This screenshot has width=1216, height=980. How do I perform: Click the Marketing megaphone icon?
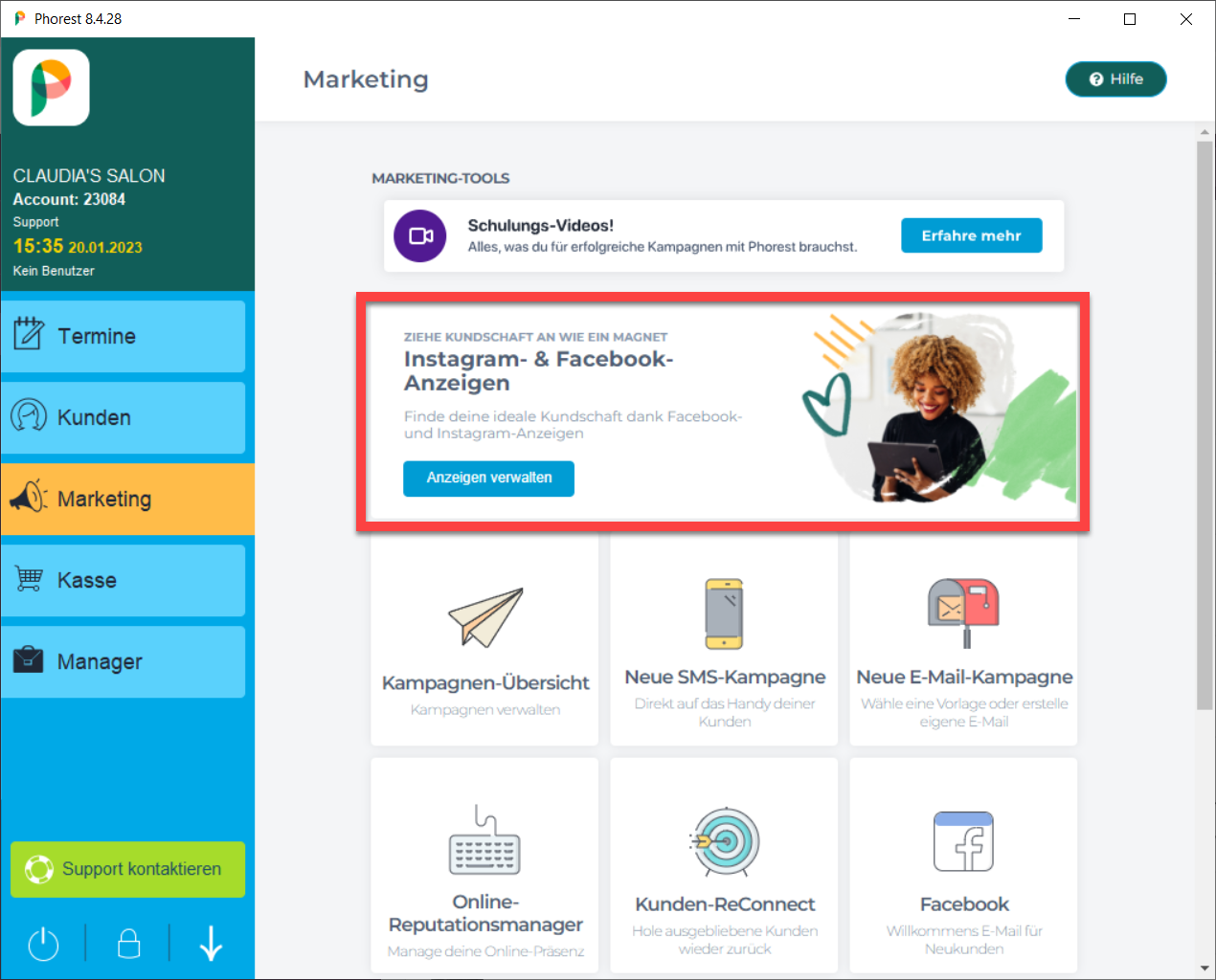point(29,497)
